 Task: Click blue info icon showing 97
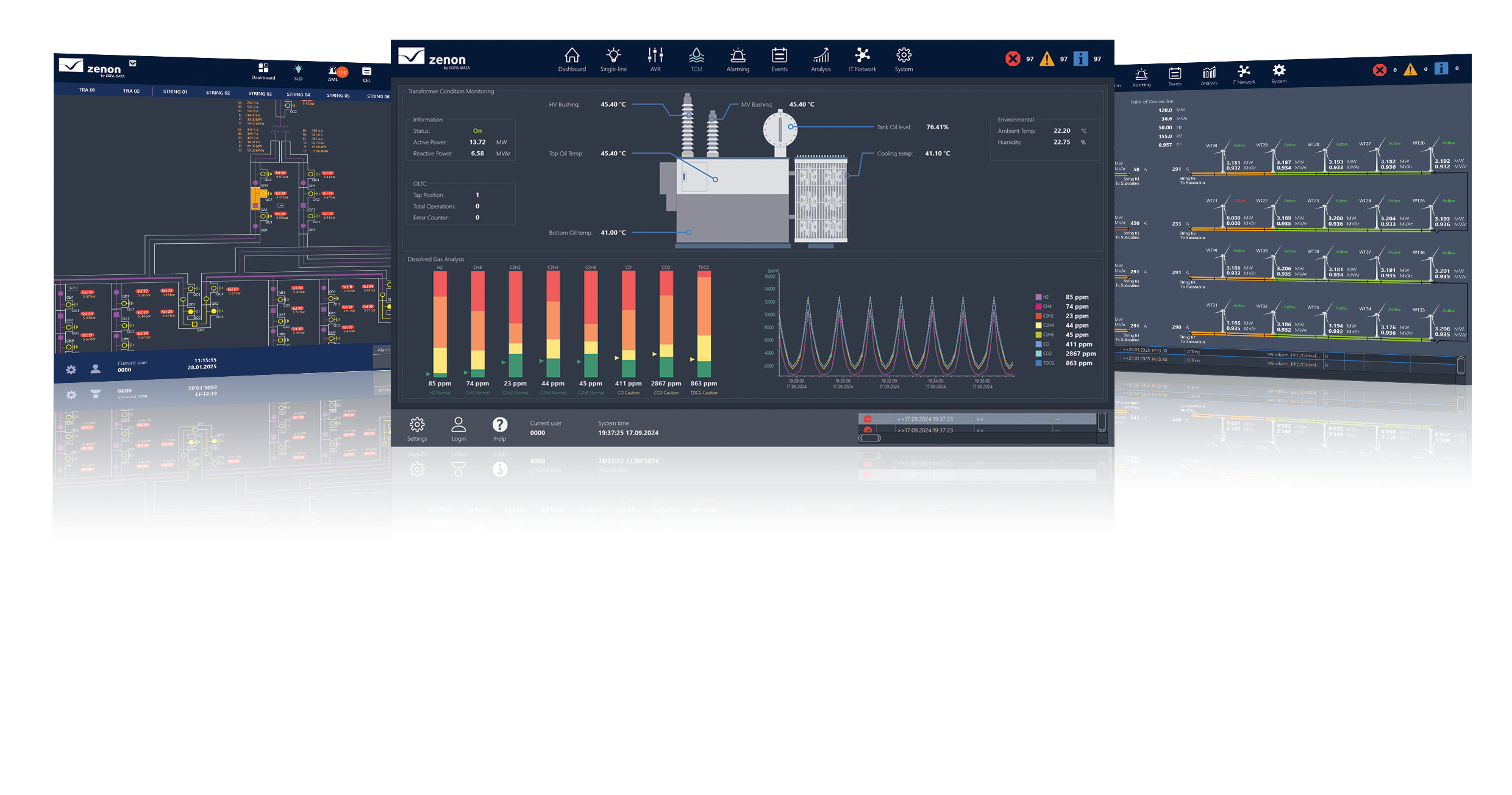[1080, 59]
